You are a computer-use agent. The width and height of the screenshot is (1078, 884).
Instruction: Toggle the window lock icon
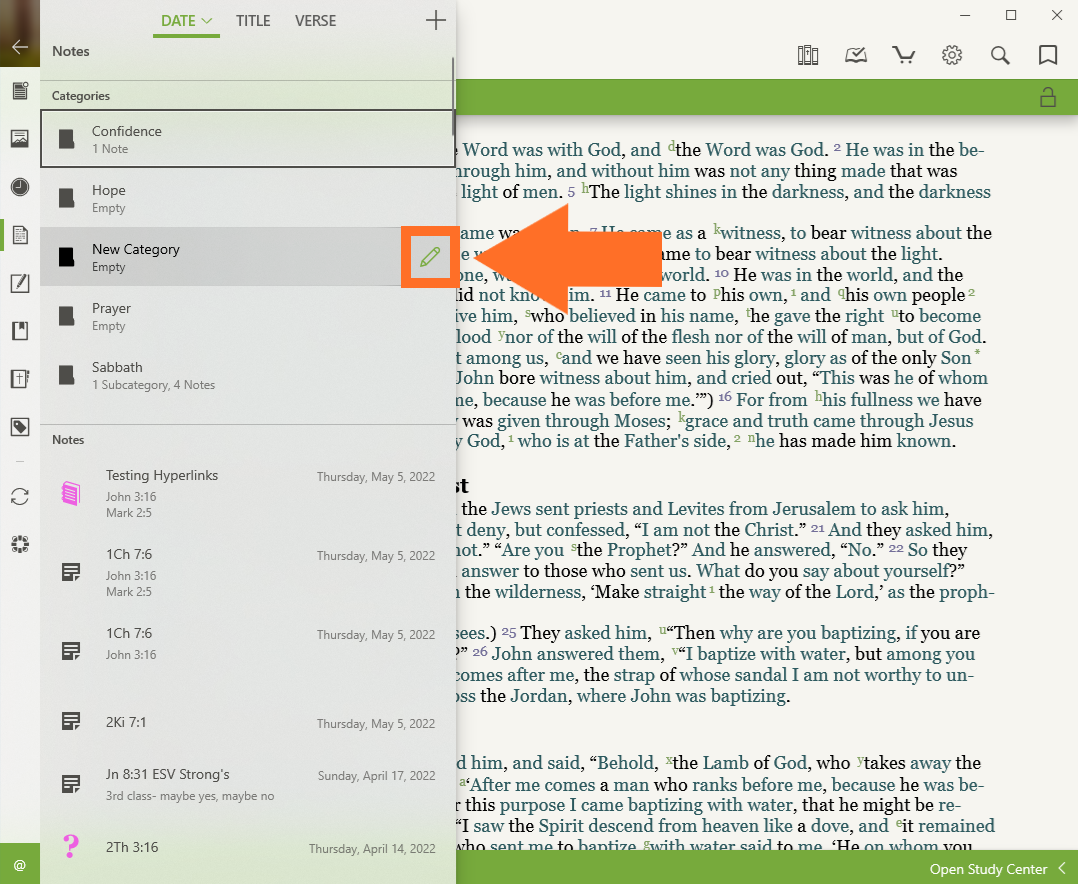click(1048, 97)
